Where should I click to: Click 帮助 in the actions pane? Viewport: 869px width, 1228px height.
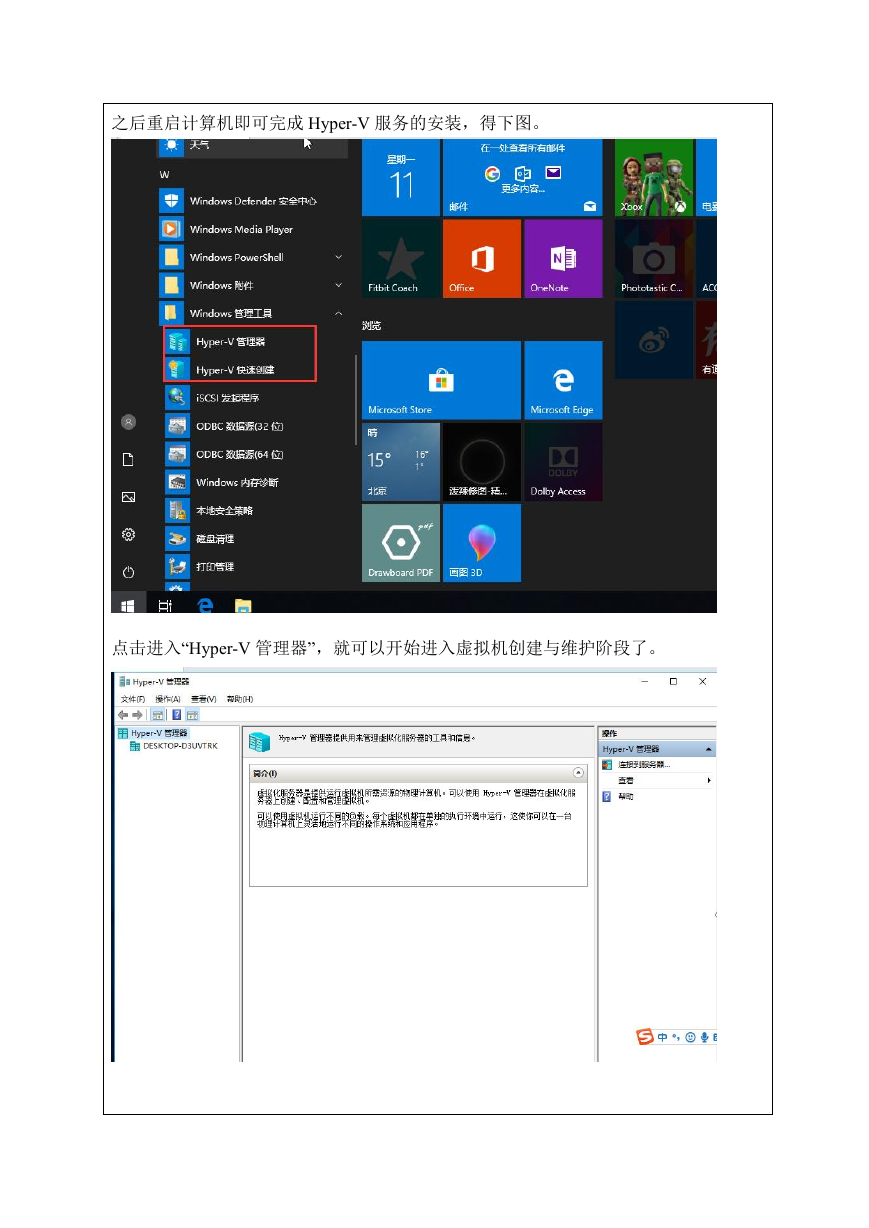pyautogui.click(x=625, y=797)
